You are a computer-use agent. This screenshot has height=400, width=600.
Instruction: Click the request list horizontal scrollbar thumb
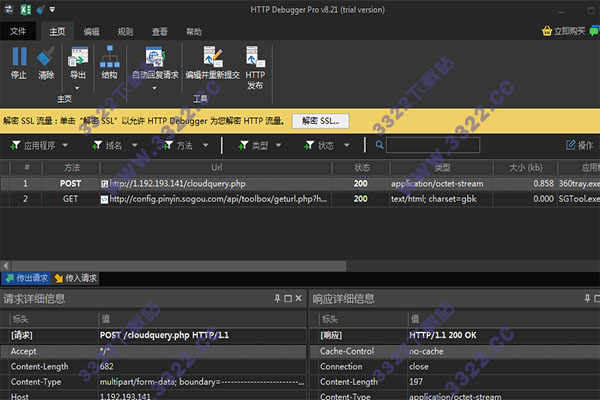[x=179, y=266]
